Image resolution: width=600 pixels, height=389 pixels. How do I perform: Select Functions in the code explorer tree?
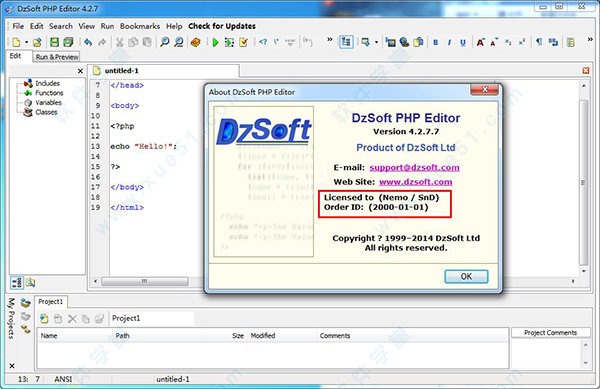point(49,93)
